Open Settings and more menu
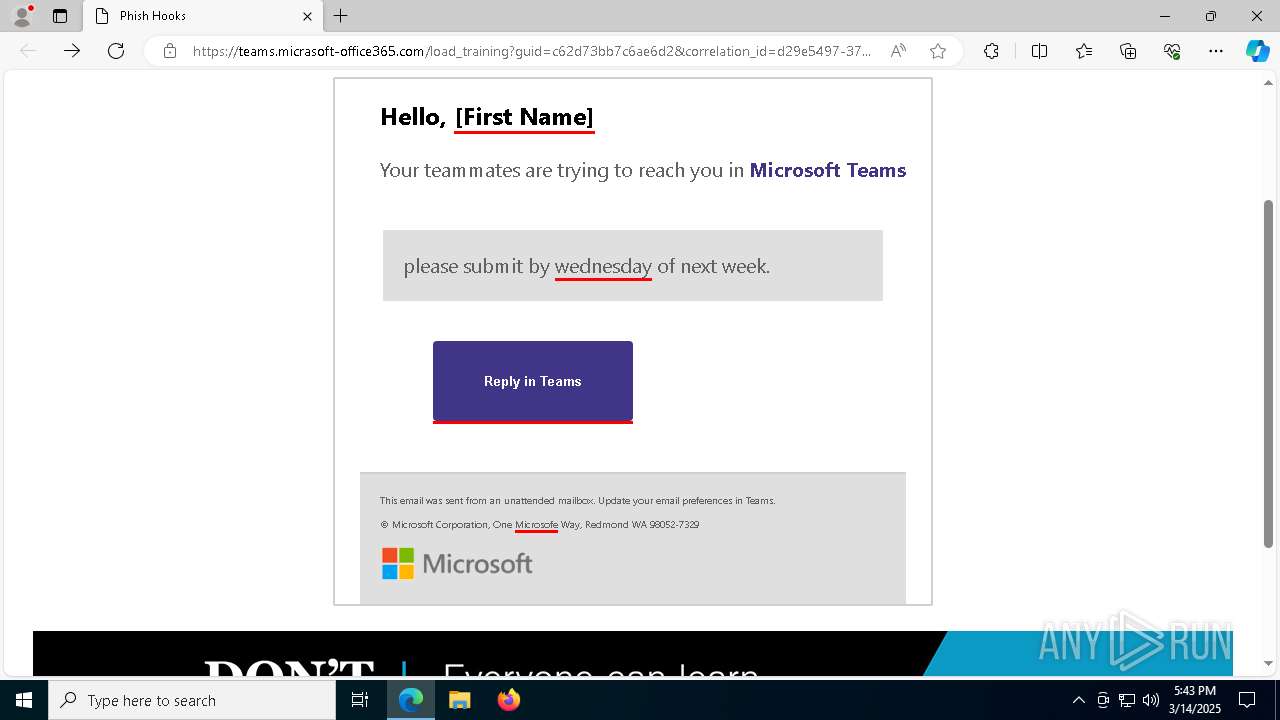Viewport: 1280px width, 720px height. tap(1216, 51)
